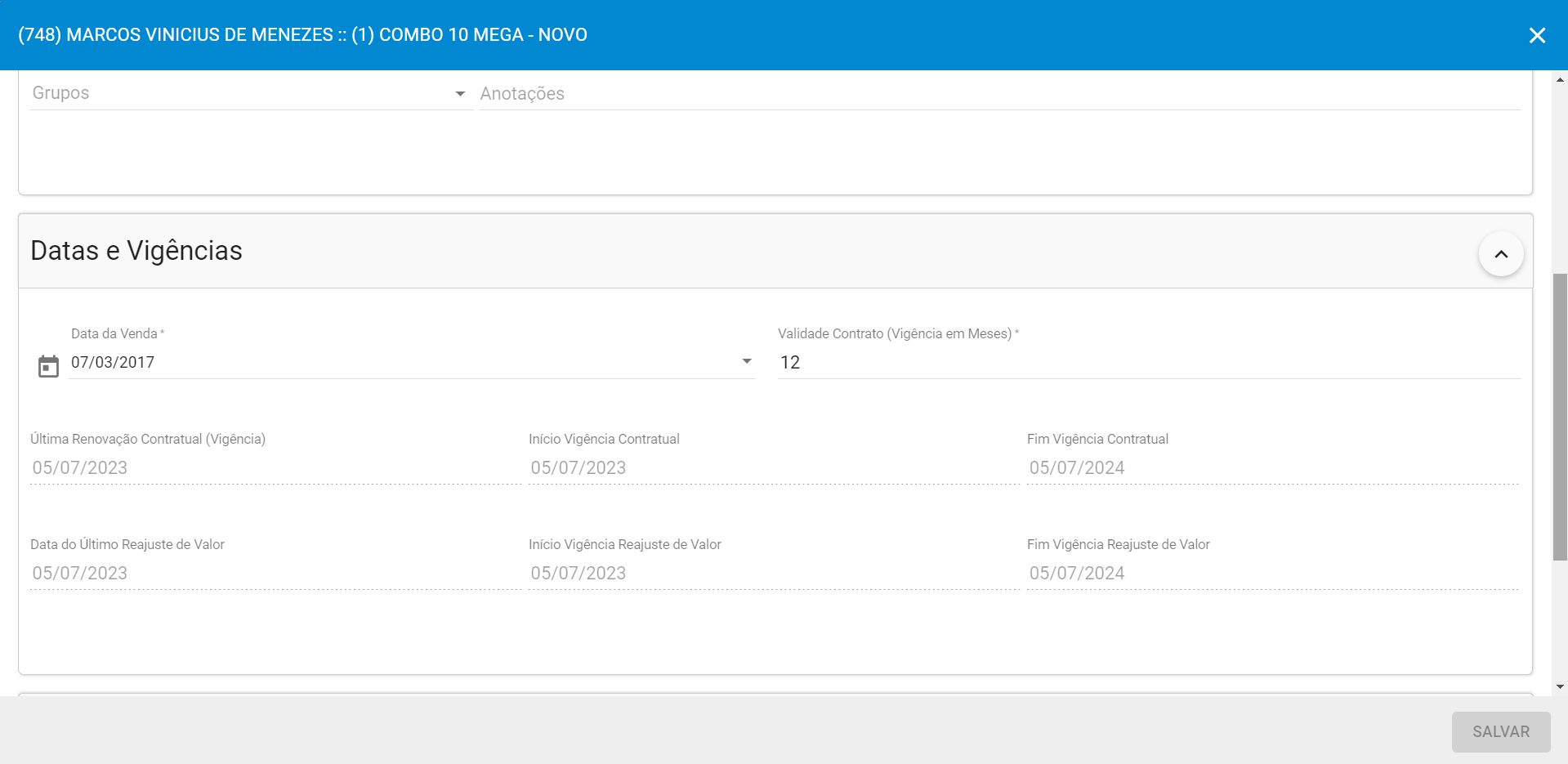Collapse the Datas e Vigências section

1500,254
